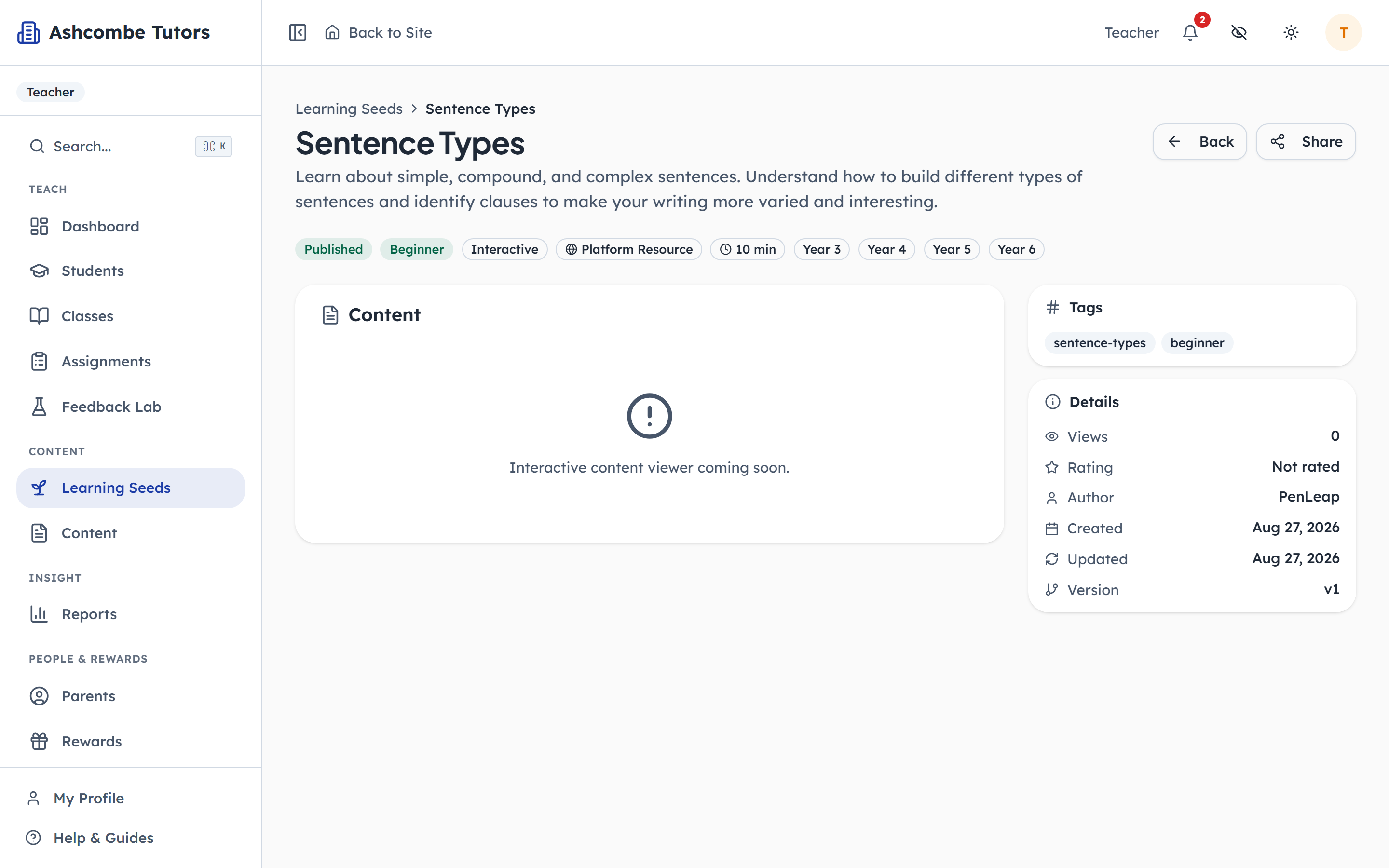Switch theme with the sun icon
This screenshot has width=1389, height=868.
[1291, 32]
